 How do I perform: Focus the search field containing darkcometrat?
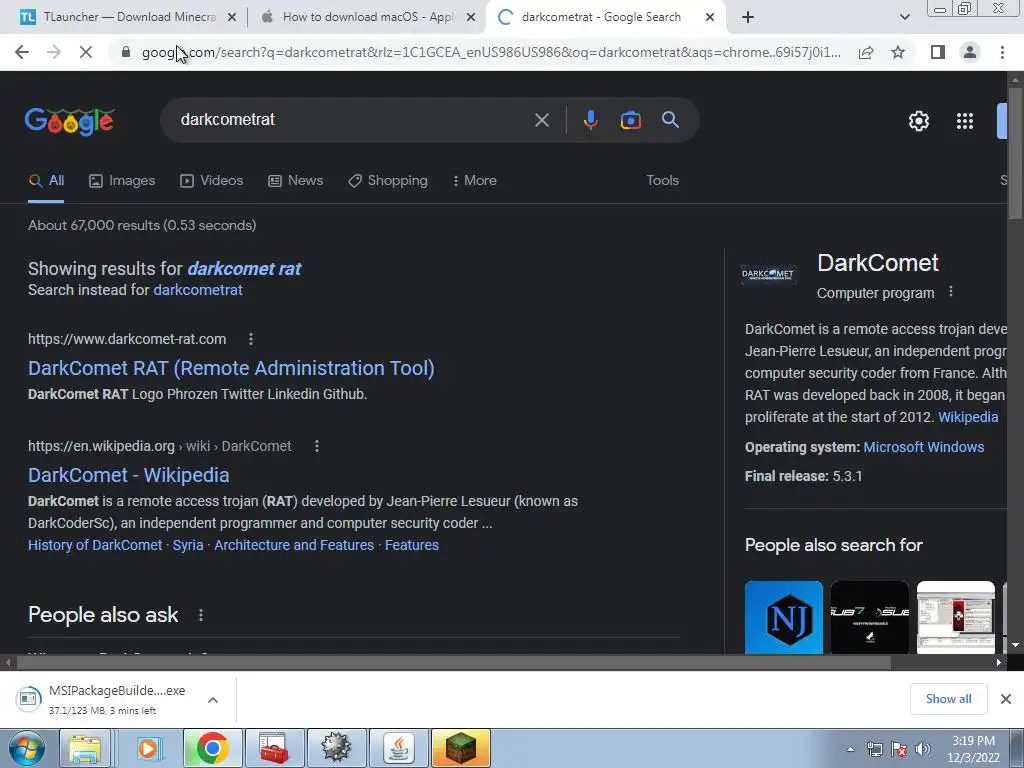pos(353,120)
